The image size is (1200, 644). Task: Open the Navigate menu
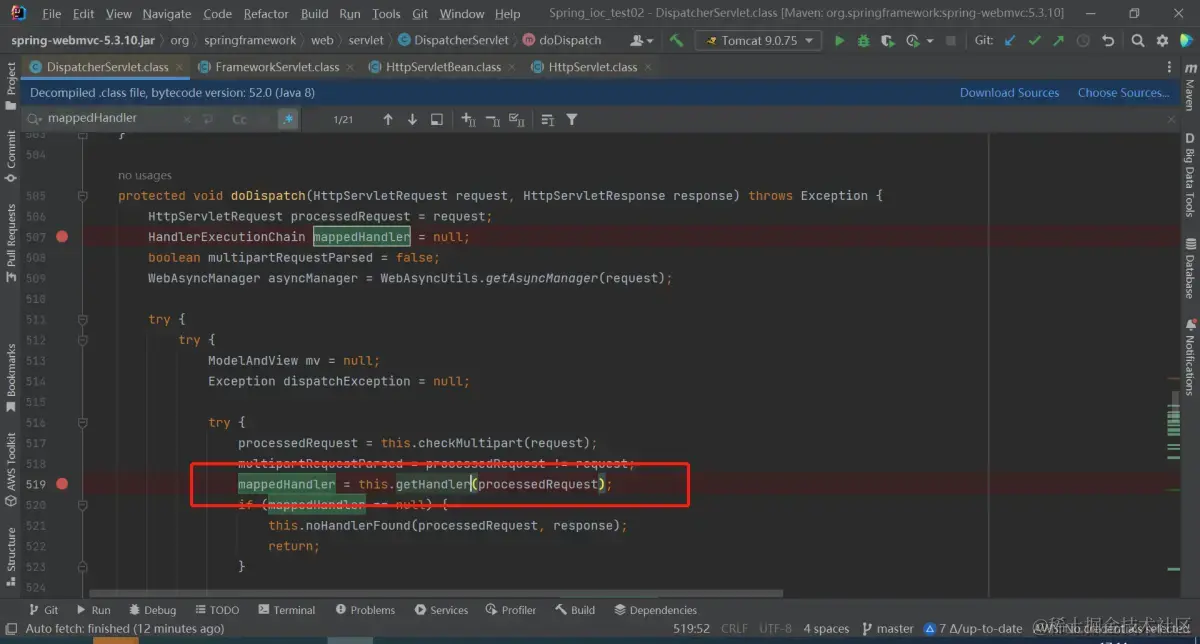click(x=166, y=14)
